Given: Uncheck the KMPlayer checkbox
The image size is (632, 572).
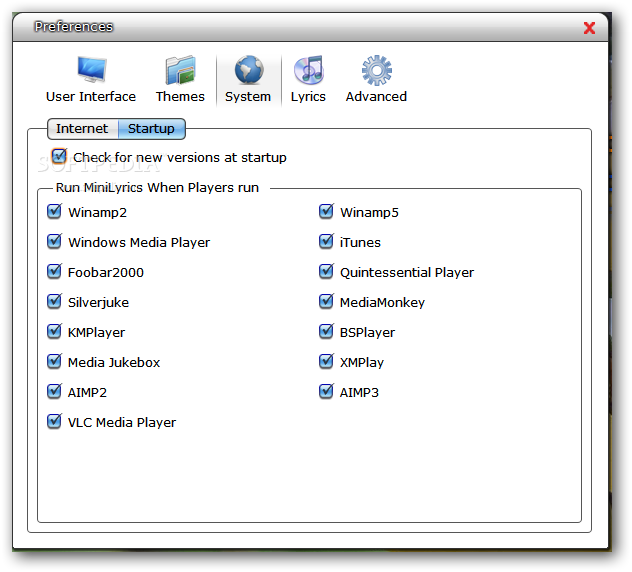Looking at the screenshot, I should [x=54, y=331].
